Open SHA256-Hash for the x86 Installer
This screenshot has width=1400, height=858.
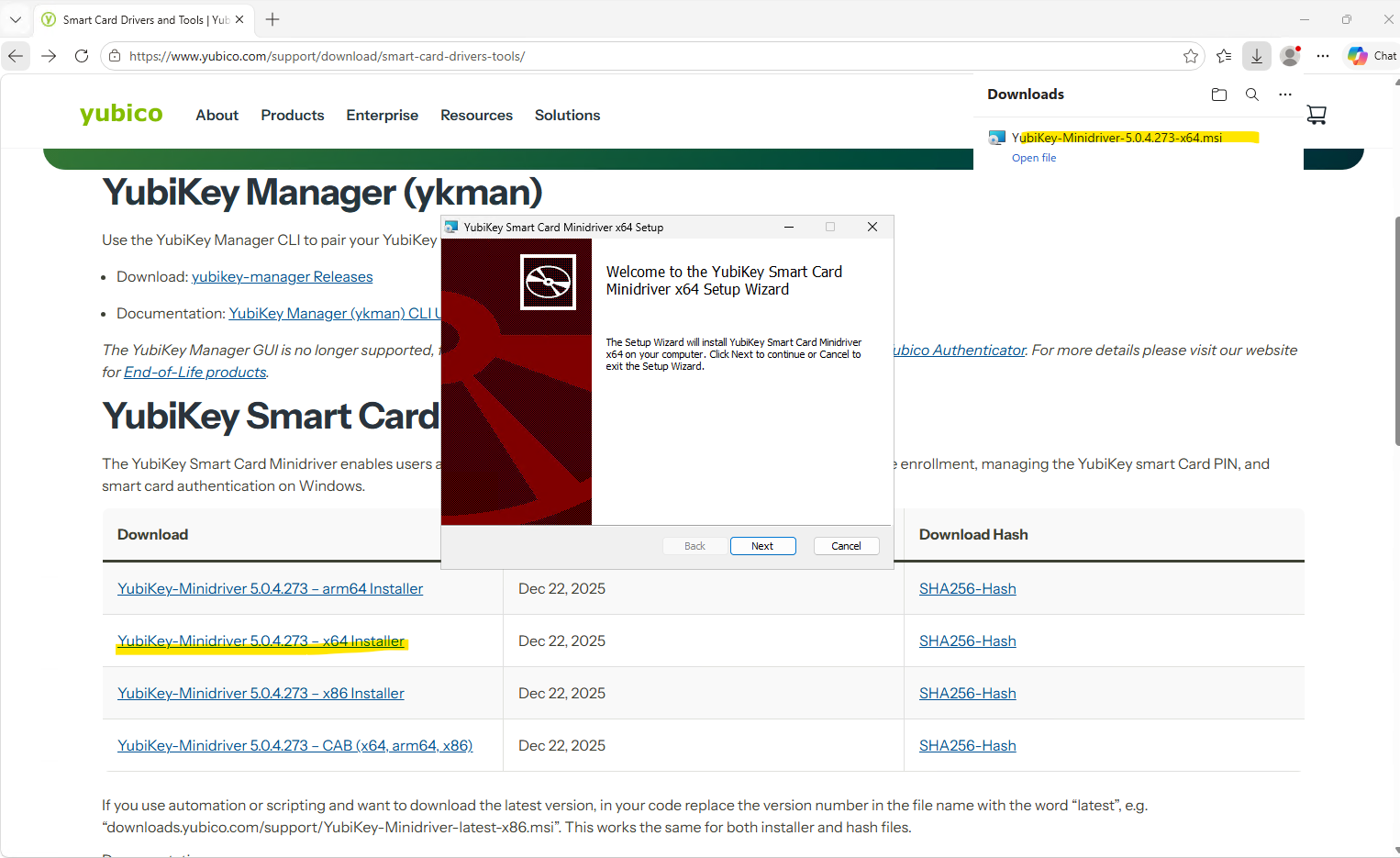pos(968,694)
